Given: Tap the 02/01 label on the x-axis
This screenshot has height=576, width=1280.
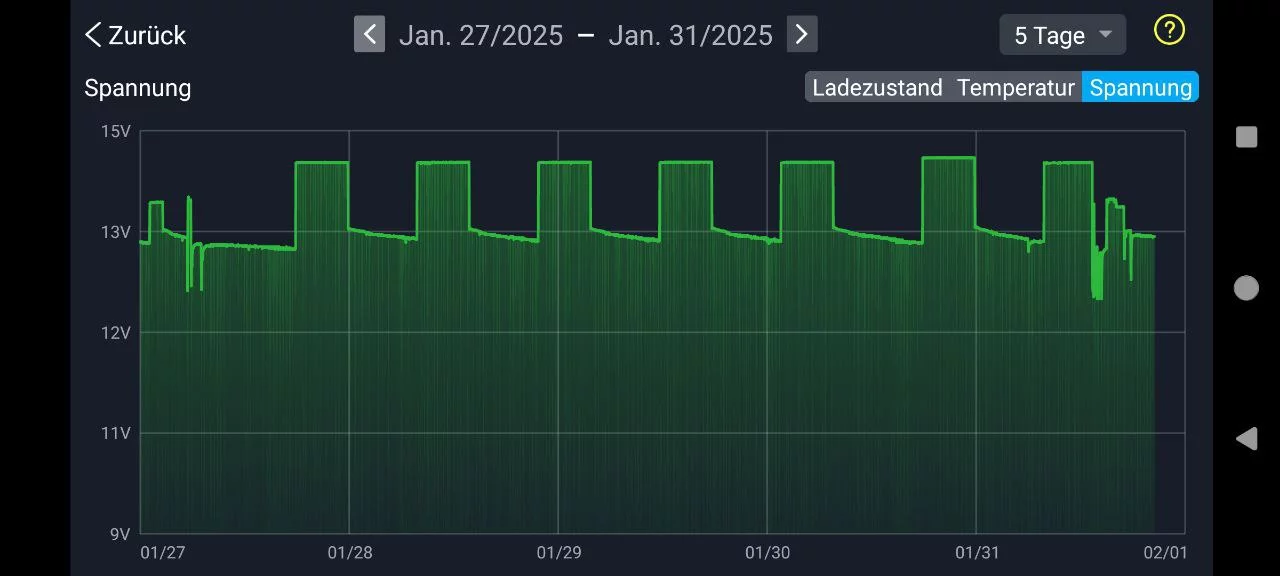Looking at the screenshot, I should pos(1165,553).
